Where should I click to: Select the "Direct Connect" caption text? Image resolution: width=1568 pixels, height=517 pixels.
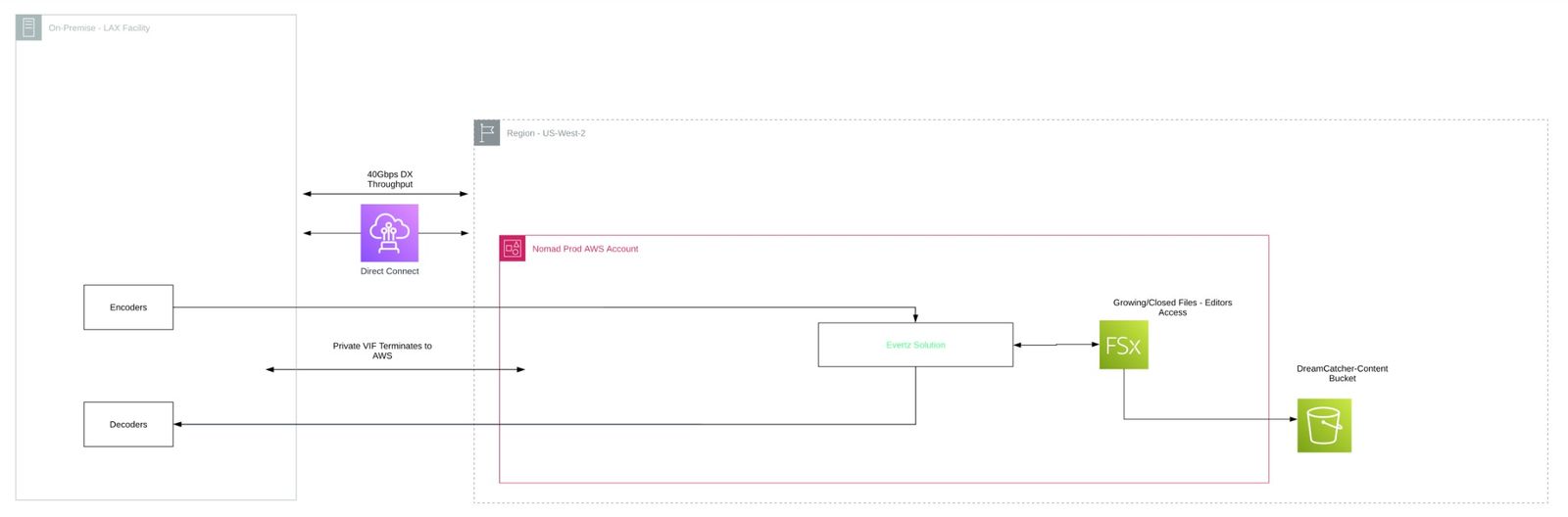tap(389, 271)
